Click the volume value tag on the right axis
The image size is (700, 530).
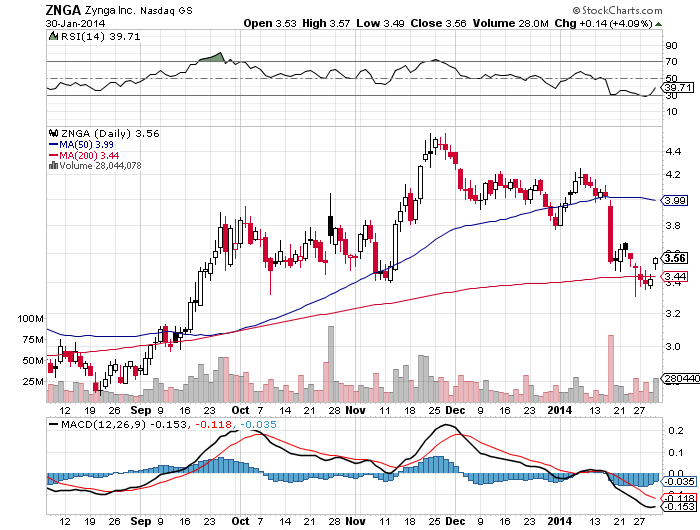(x=681, y=379)
